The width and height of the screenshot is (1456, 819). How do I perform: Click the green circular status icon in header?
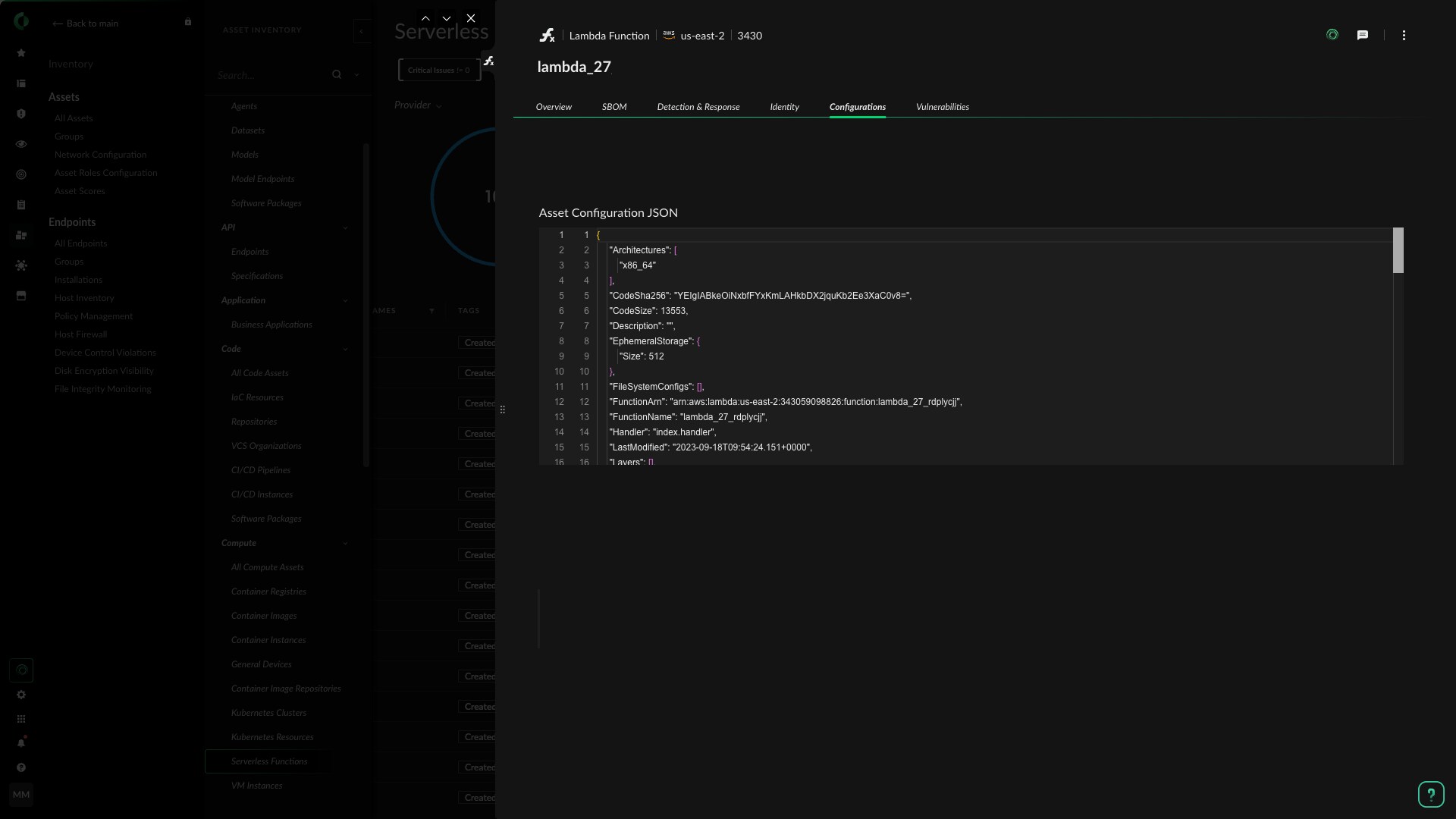click(1332, 35)
